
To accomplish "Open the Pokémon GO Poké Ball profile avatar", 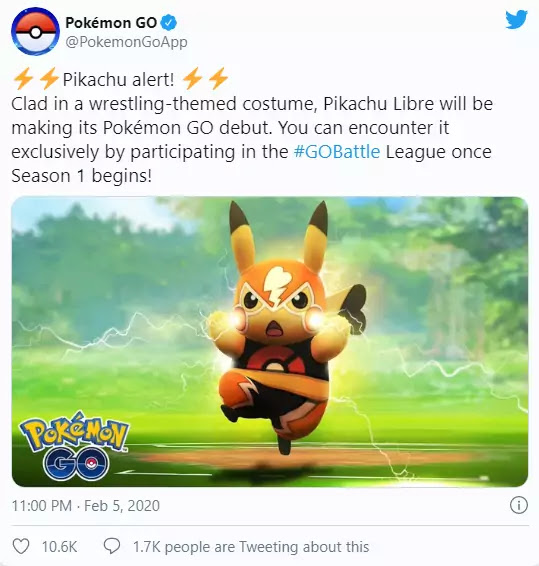I will tap(35, 31).
